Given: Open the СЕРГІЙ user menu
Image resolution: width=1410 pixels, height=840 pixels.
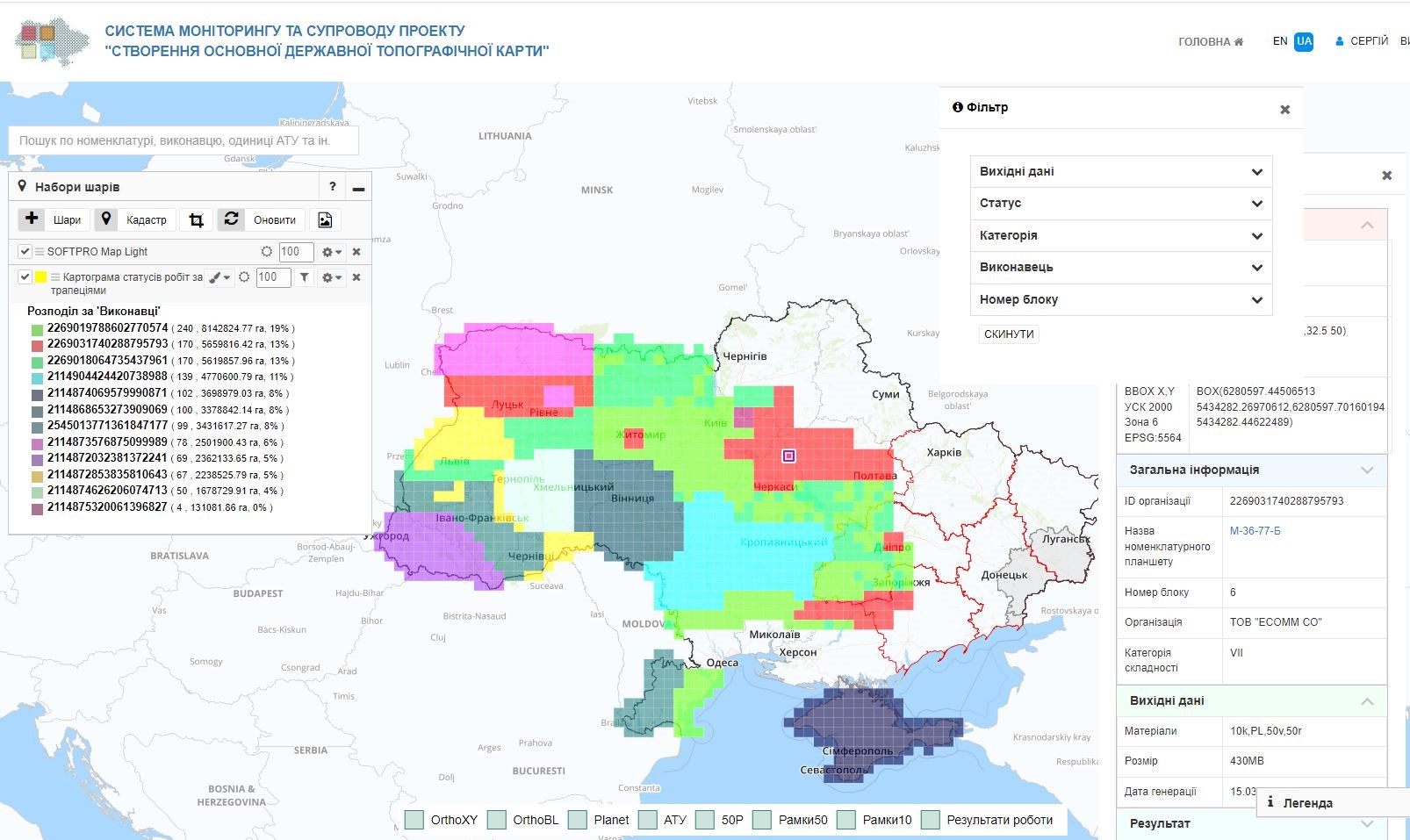Looking at the screenshot, I should coord(1362,41).
